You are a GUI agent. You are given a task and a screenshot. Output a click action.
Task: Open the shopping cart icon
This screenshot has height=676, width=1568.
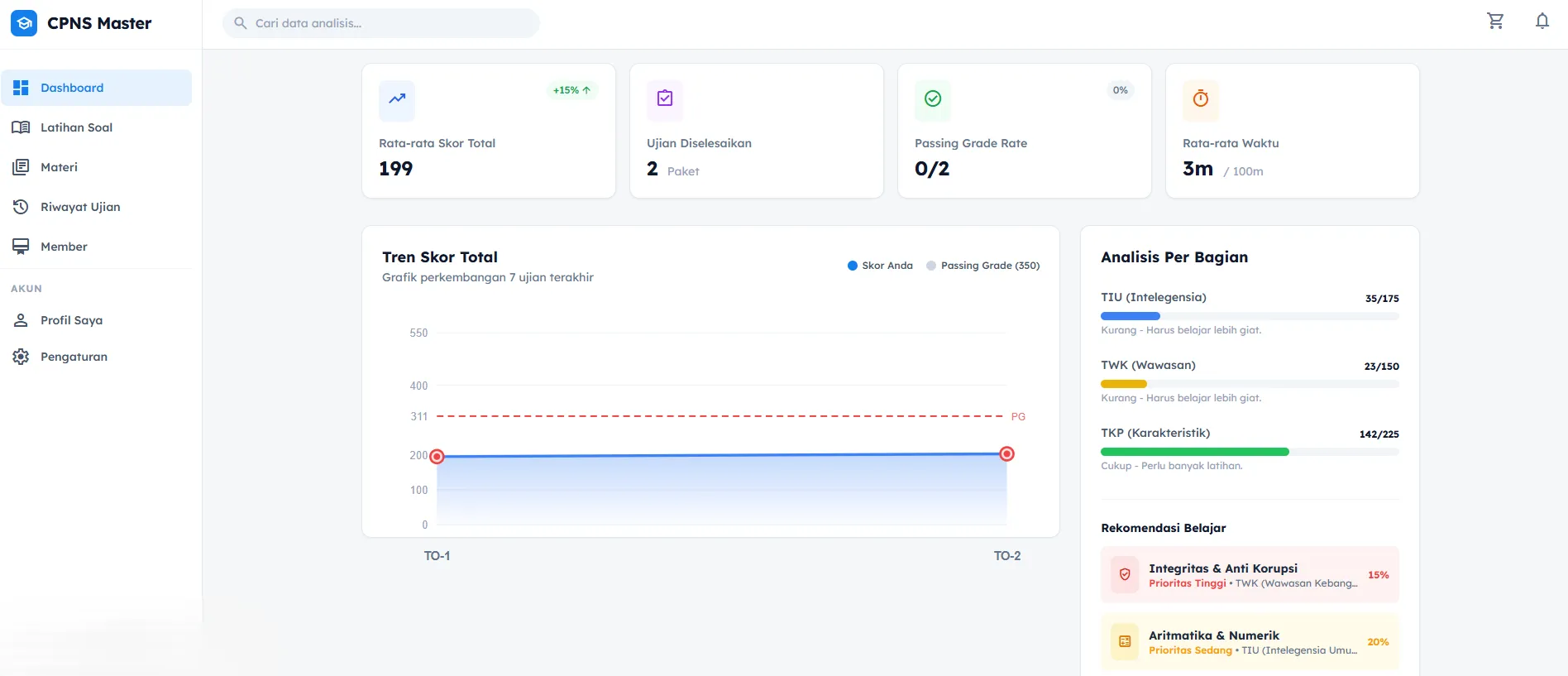pyautogui.click(x=1495, y=21)
